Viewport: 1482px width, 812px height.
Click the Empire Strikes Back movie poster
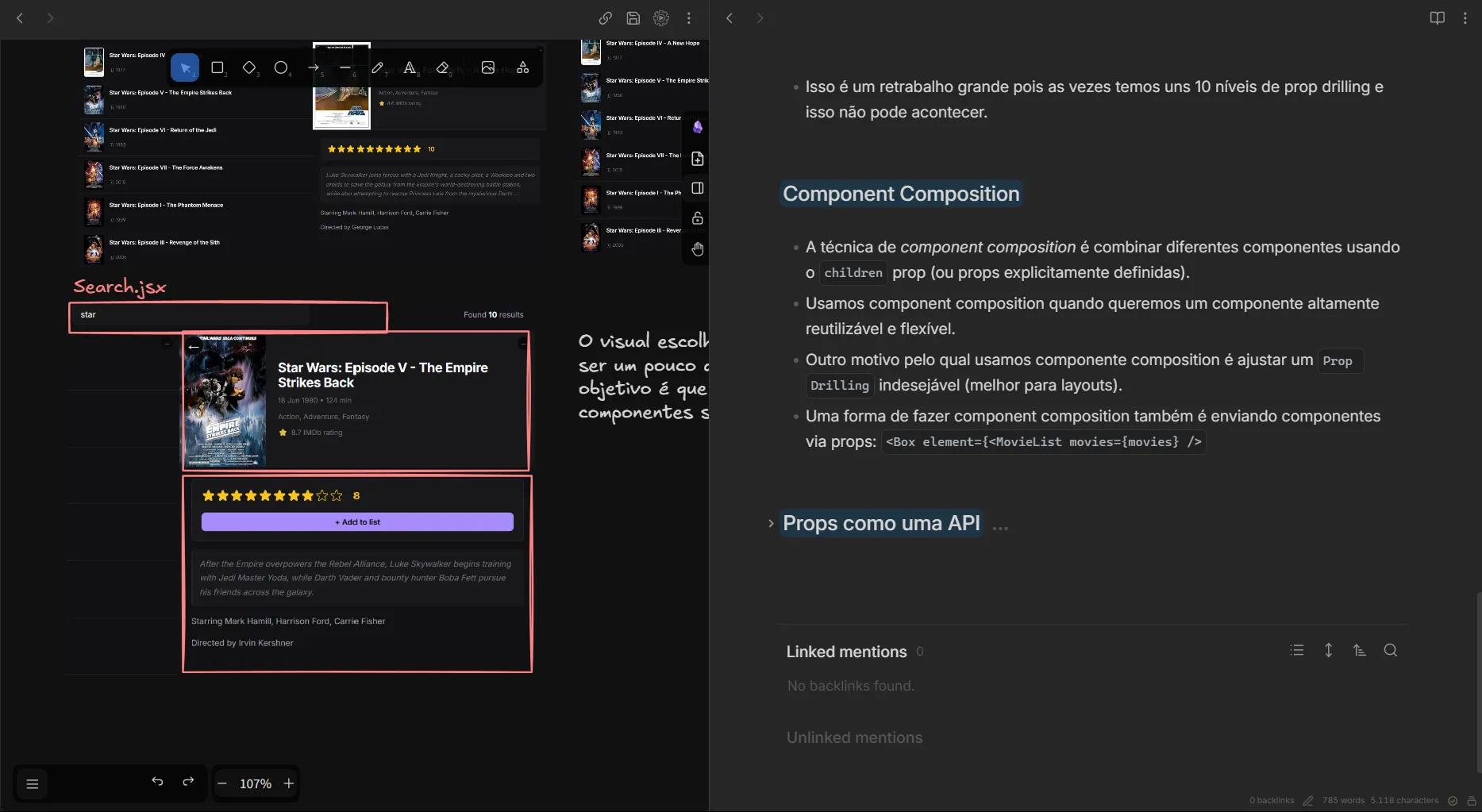click(x=225, y=401)
